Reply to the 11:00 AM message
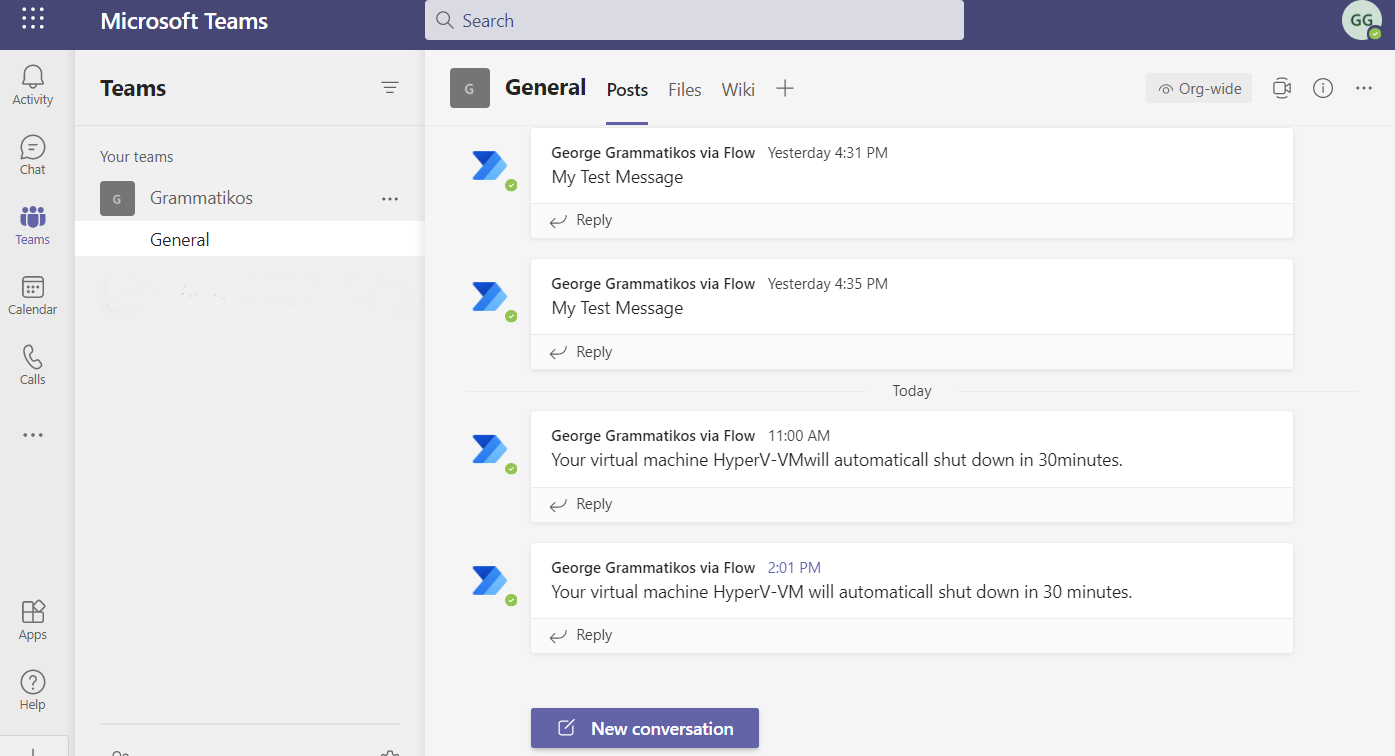 581,504
